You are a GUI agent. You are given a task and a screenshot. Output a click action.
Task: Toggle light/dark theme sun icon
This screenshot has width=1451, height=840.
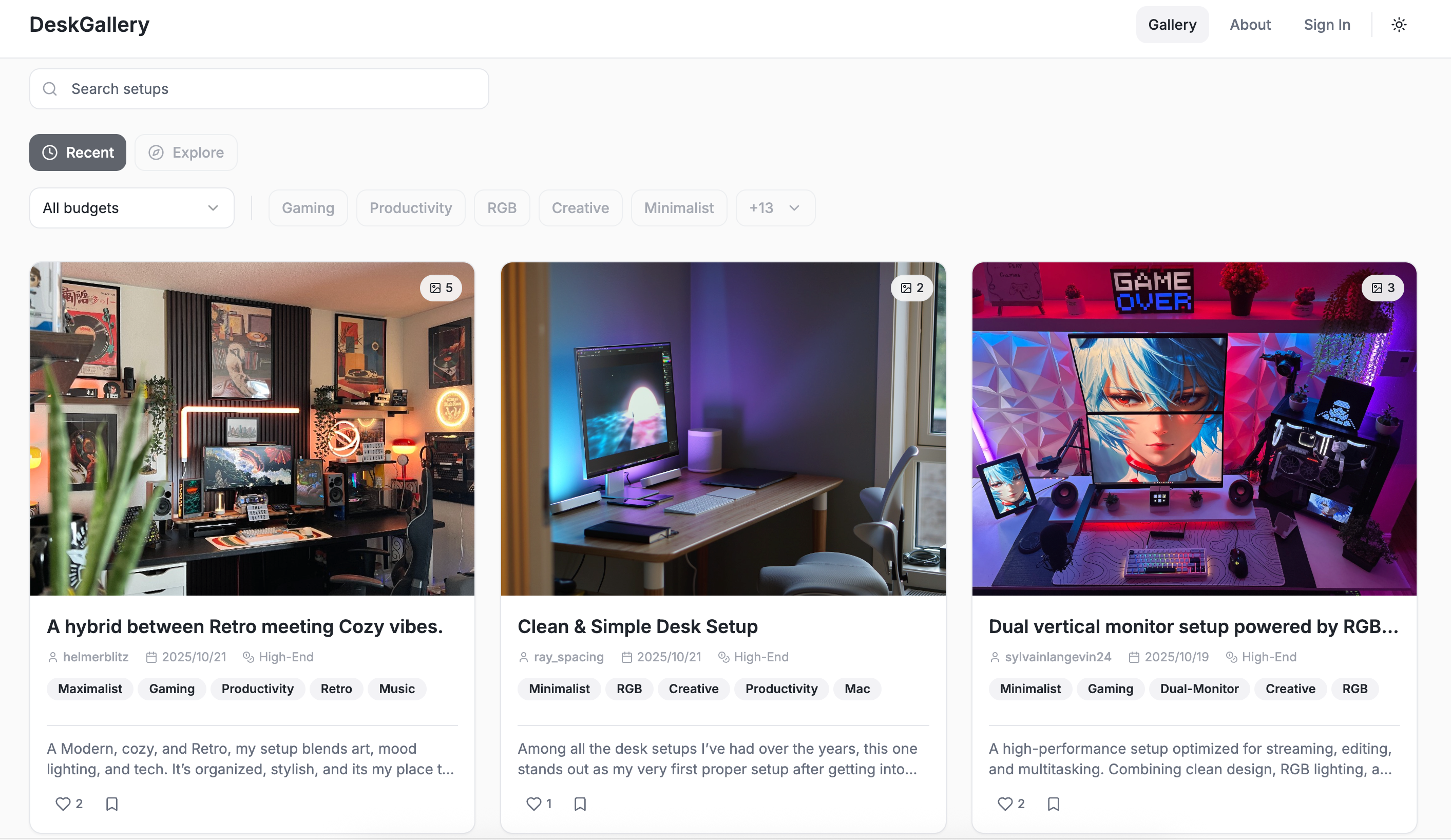(1399, 25)
